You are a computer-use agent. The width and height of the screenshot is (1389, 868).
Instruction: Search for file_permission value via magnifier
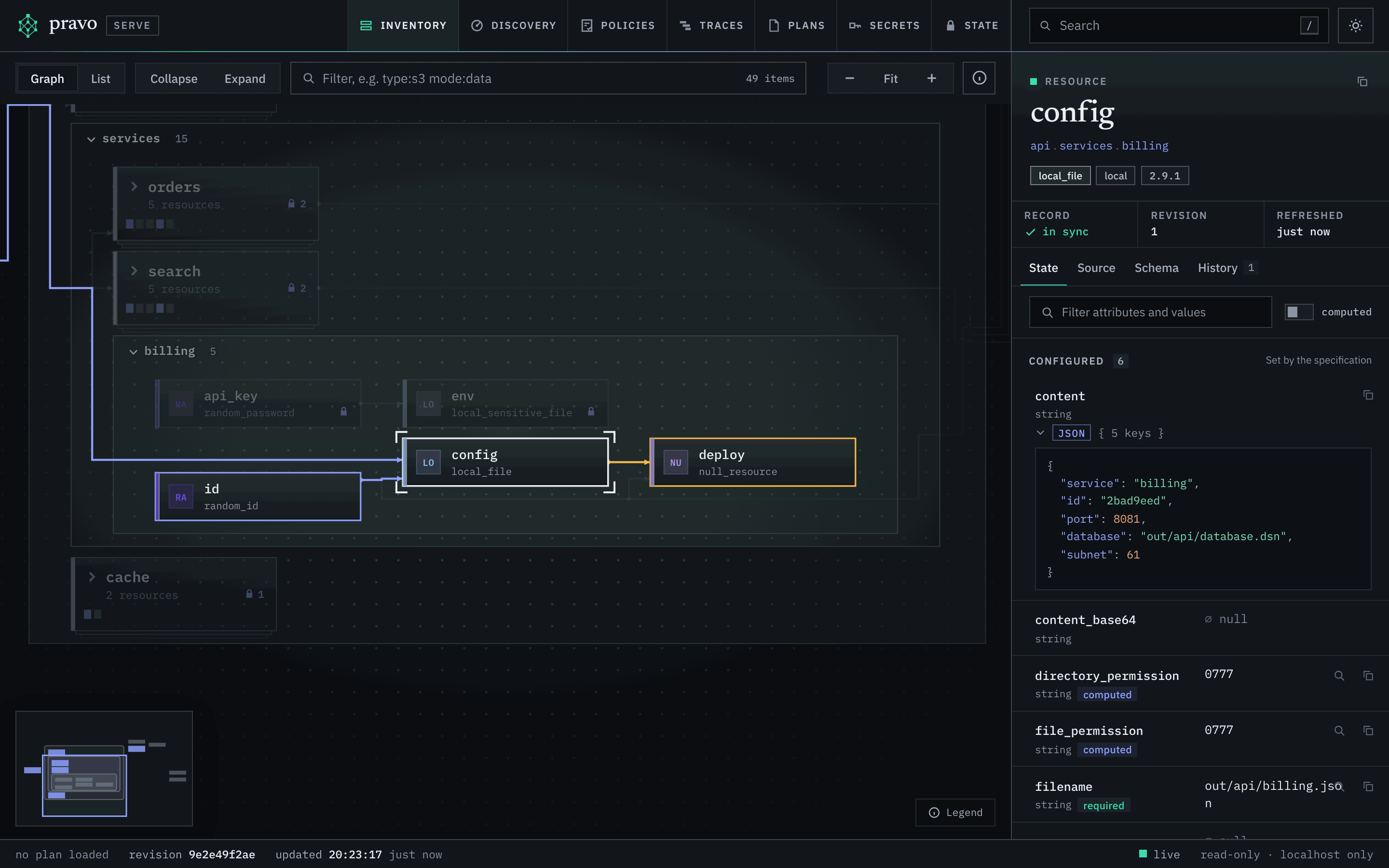(x=1339, y=731)
